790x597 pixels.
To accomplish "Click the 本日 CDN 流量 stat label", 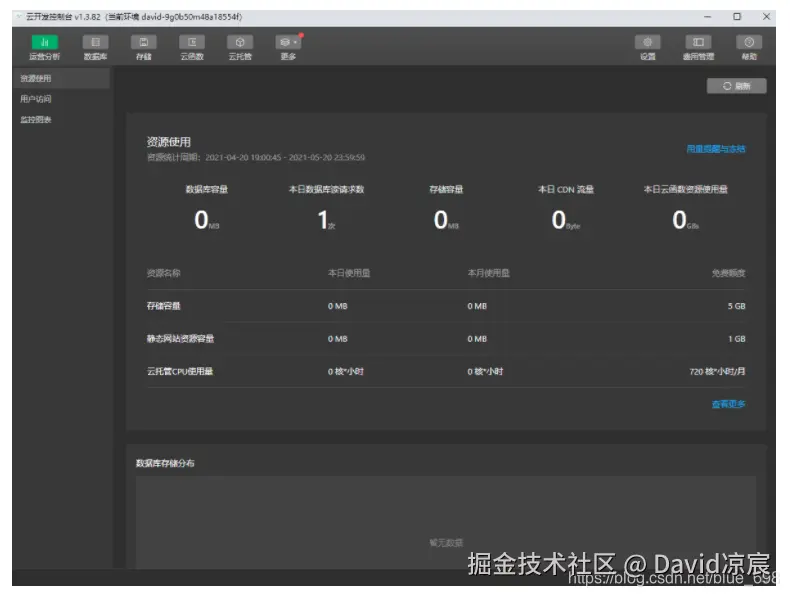I will click(566, 189).
